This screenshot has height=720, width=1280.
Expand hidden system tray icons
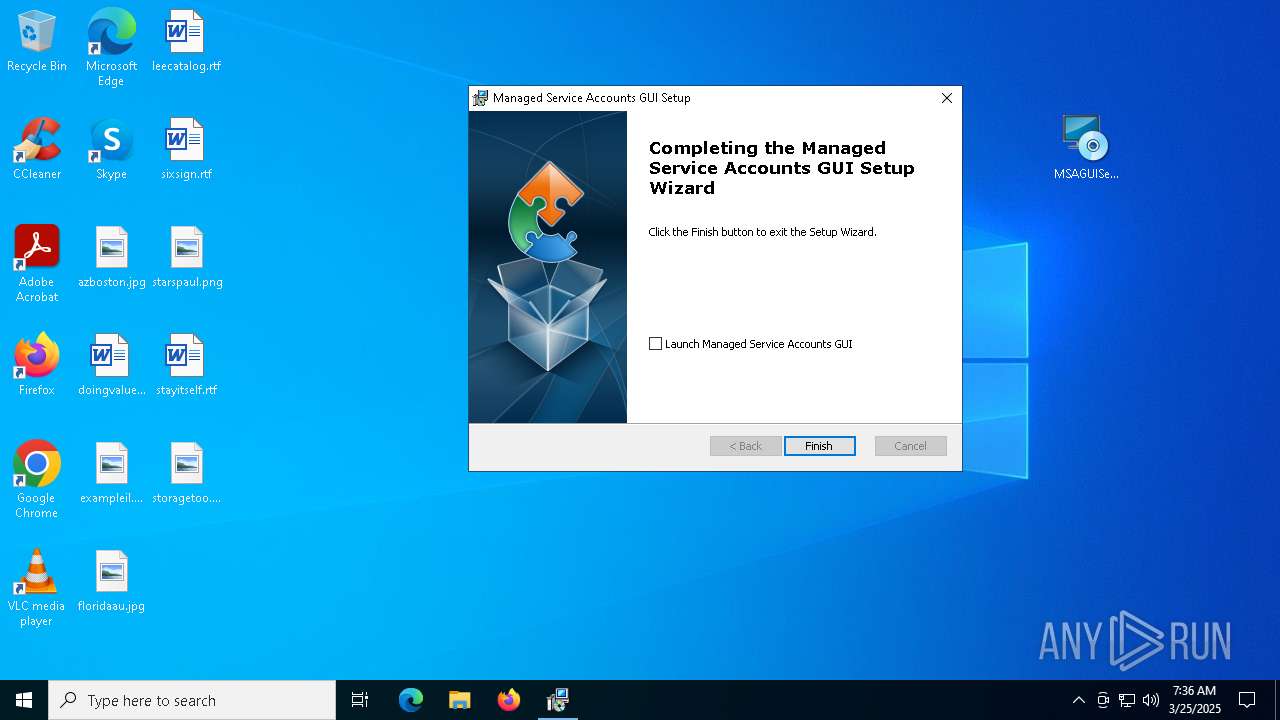coord(1078,700)
